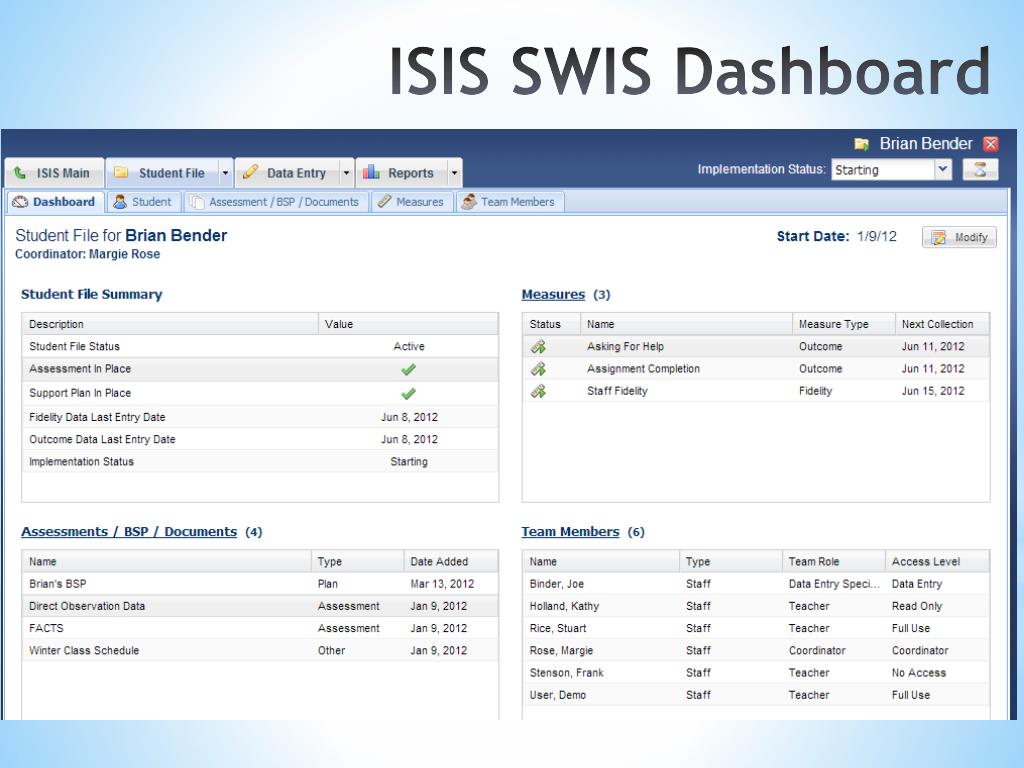This screenshot has height=768, width=1024.
Task: Select the Staff Fidelity measure row
Action: click(x=756, y=391)
